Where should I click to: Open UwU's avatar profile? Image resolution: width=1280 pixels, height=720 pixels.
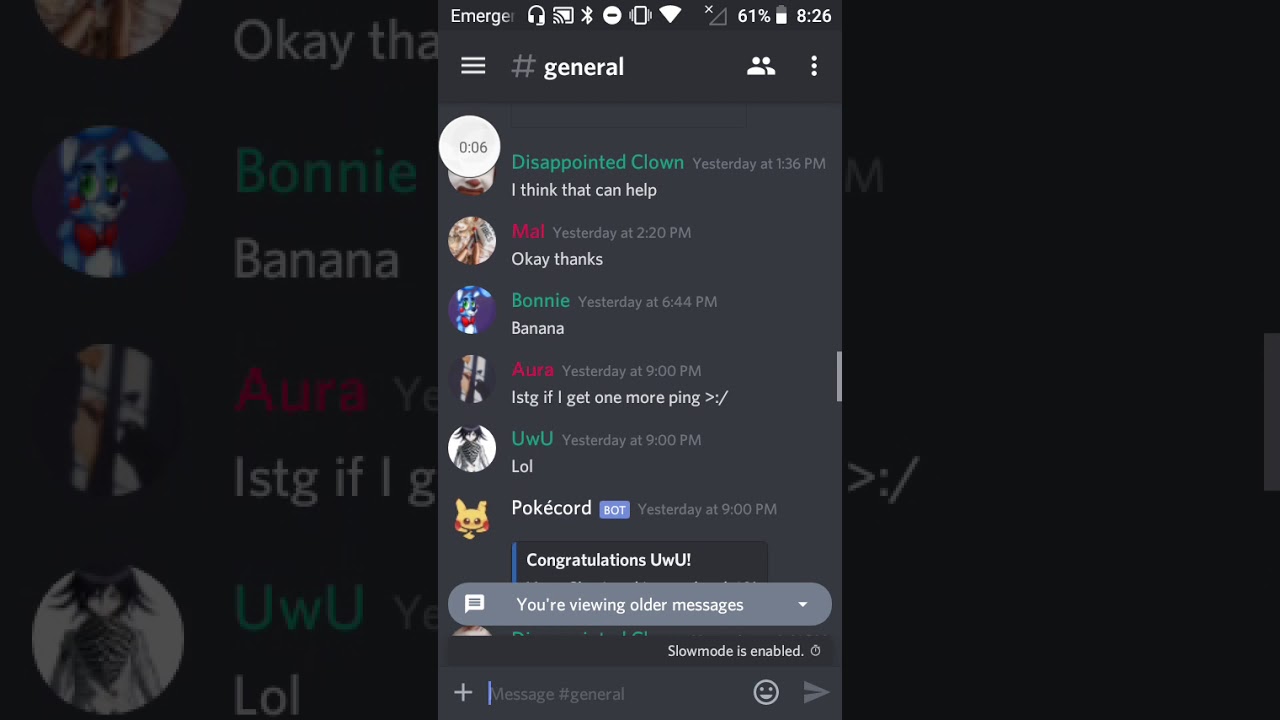click(x=471, y=448)
